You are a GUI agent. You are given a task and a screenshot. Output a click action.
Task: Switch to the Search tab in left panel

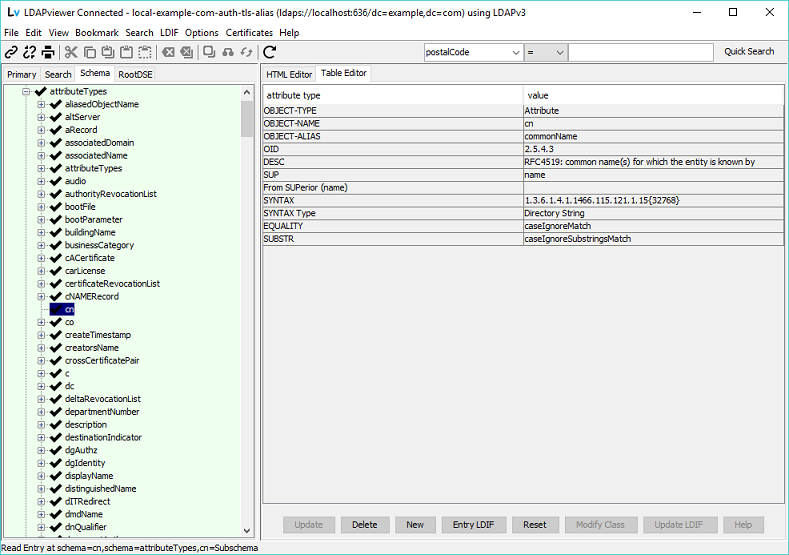[x=58, y=74]
